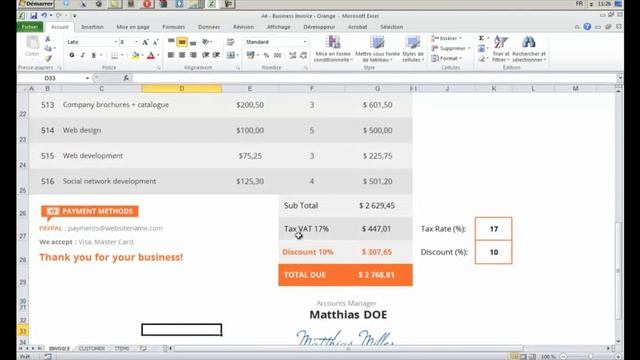Click the fx insert function icon

pos(126,78)
